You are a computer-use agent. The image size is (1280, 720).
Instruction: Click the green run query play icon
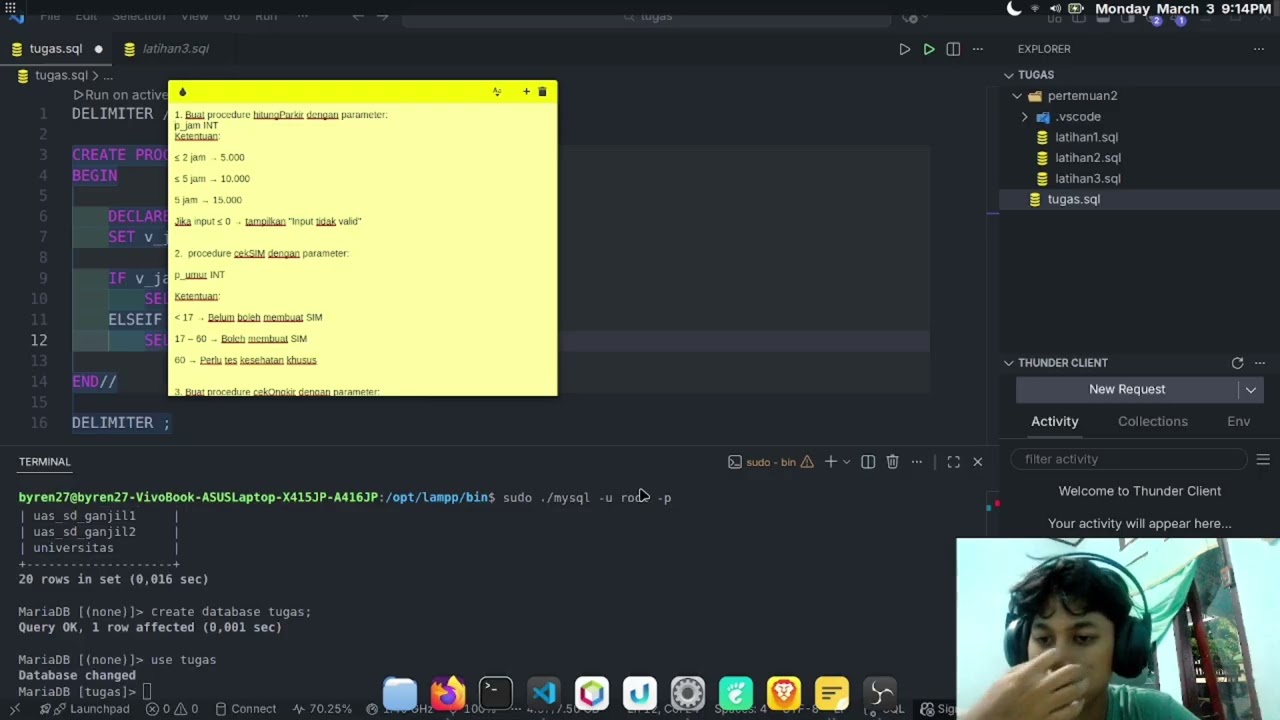[x=929, y=49]
